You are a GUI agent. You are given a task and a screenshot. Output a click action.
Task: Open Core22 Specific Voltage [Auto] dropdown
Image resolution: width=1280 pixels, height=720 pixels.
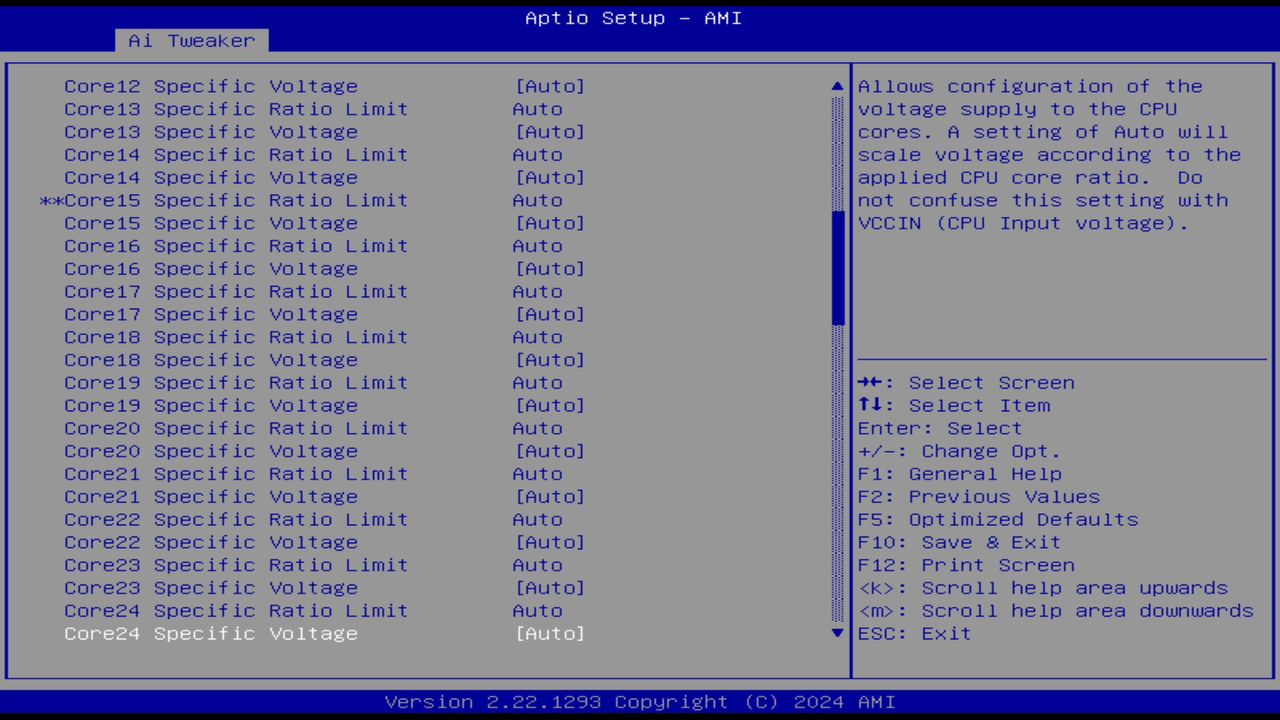550,543
